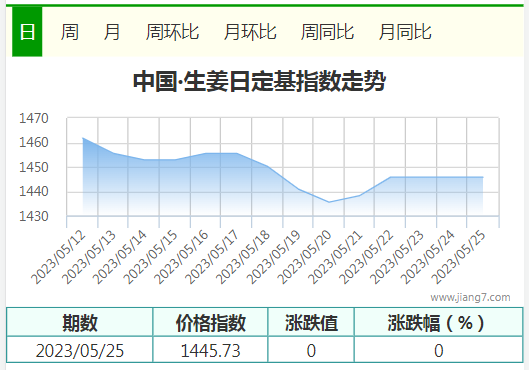Open the 月环比 tab
Image resolution: width=529 pixels, height=370 pixels.
click(x=250, y=32)
